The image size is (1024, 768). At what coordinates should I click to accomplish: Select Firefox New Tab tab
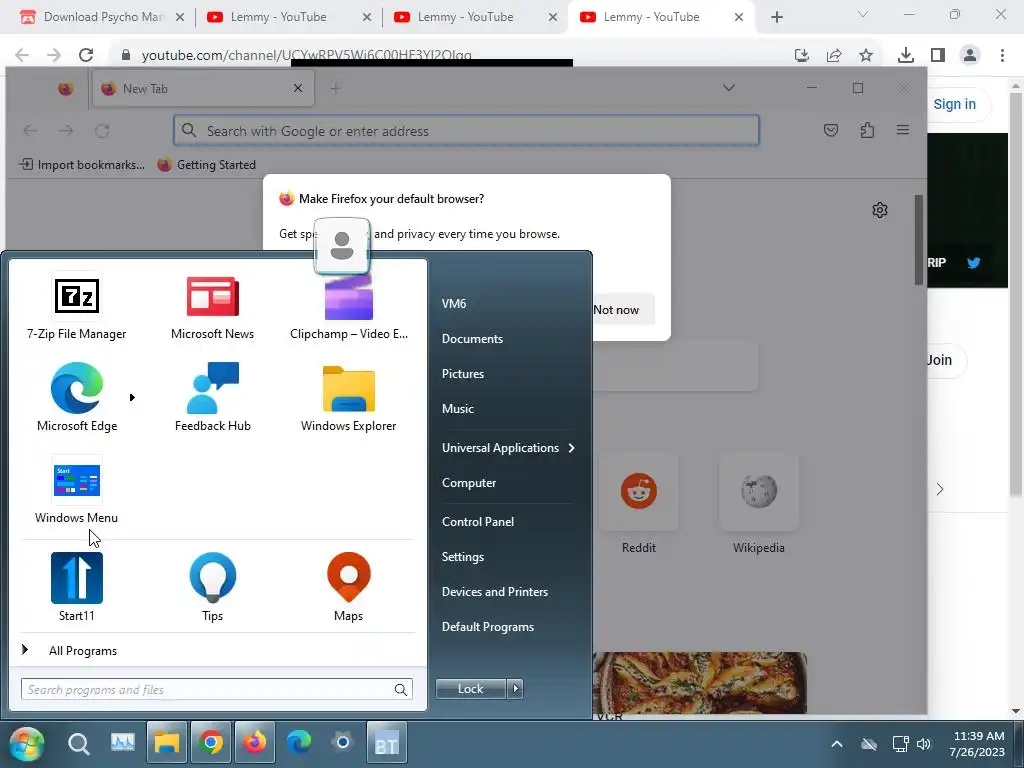pos(202,88)
